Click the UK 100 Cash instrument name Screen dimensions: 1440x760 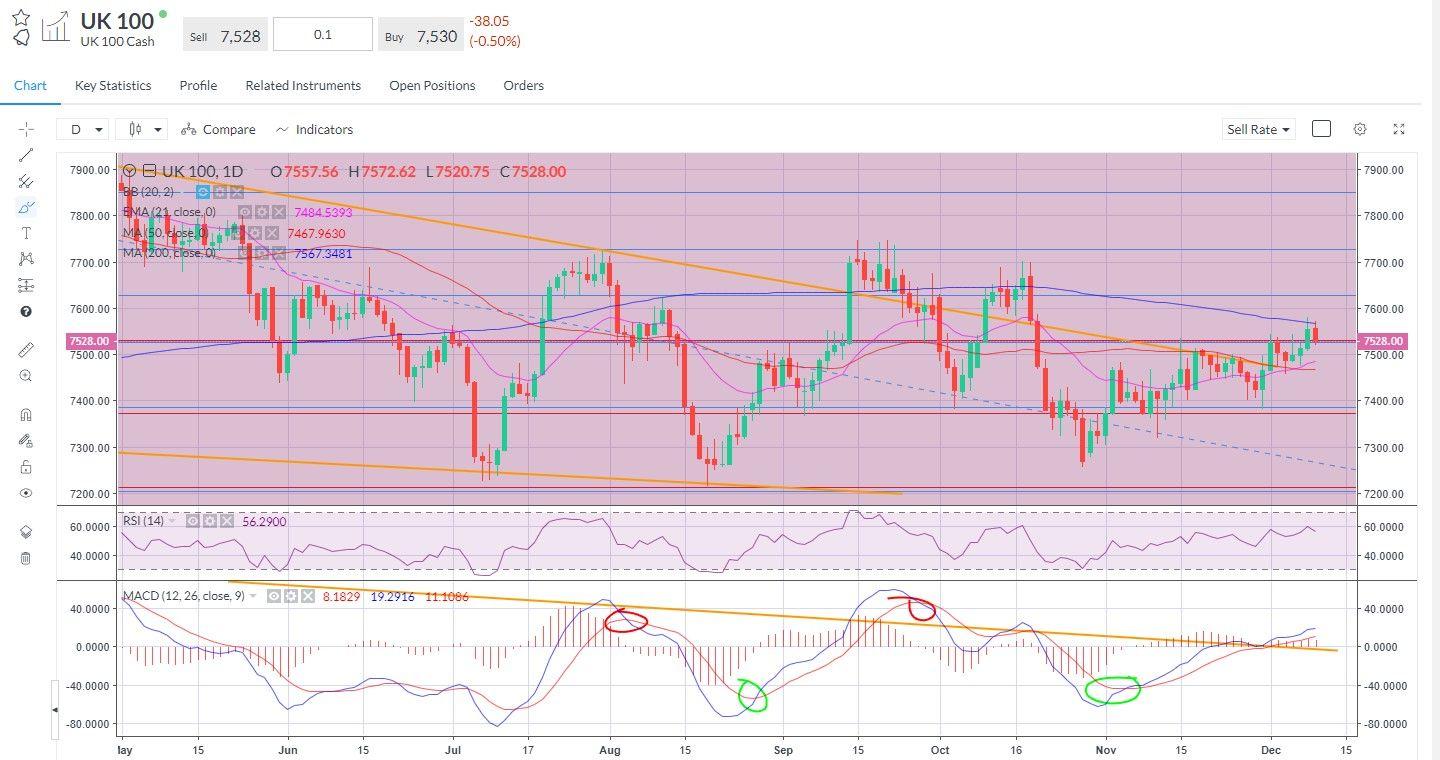117,41
